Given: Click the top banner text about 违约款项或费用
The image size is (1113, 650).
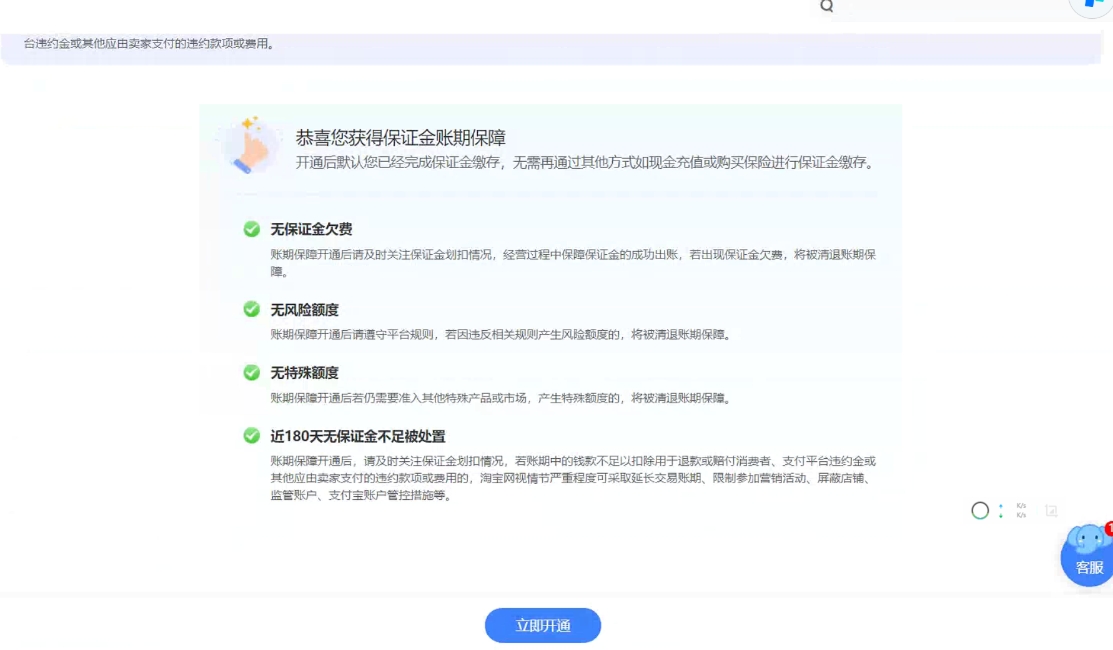Looking at the screenshot, I should [x=149, y=44].
